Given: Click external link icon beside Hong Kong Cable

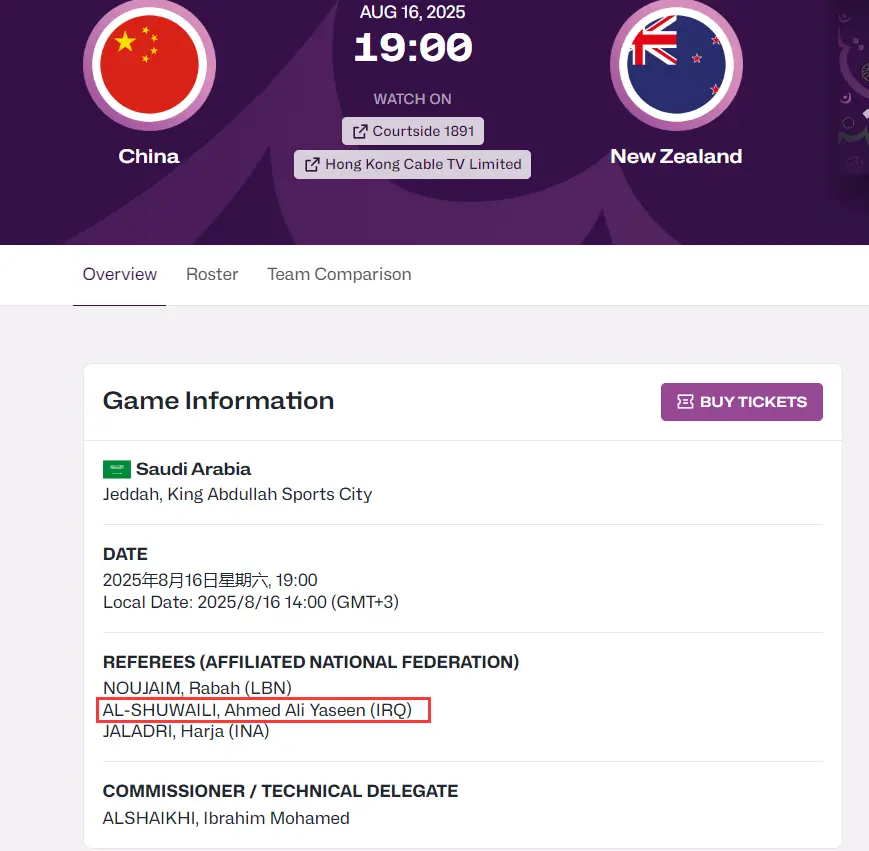Looking at the screenshot, I should click(312, 164).
